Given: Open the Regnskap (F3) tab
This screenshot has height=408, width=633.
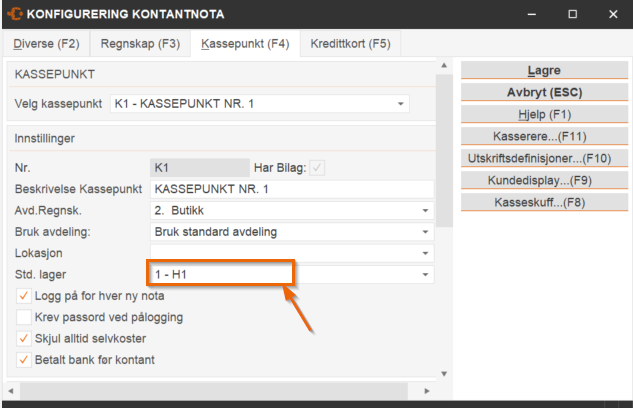Looking at the screenshot, I should pyautogui.click(x=141, y=44).
